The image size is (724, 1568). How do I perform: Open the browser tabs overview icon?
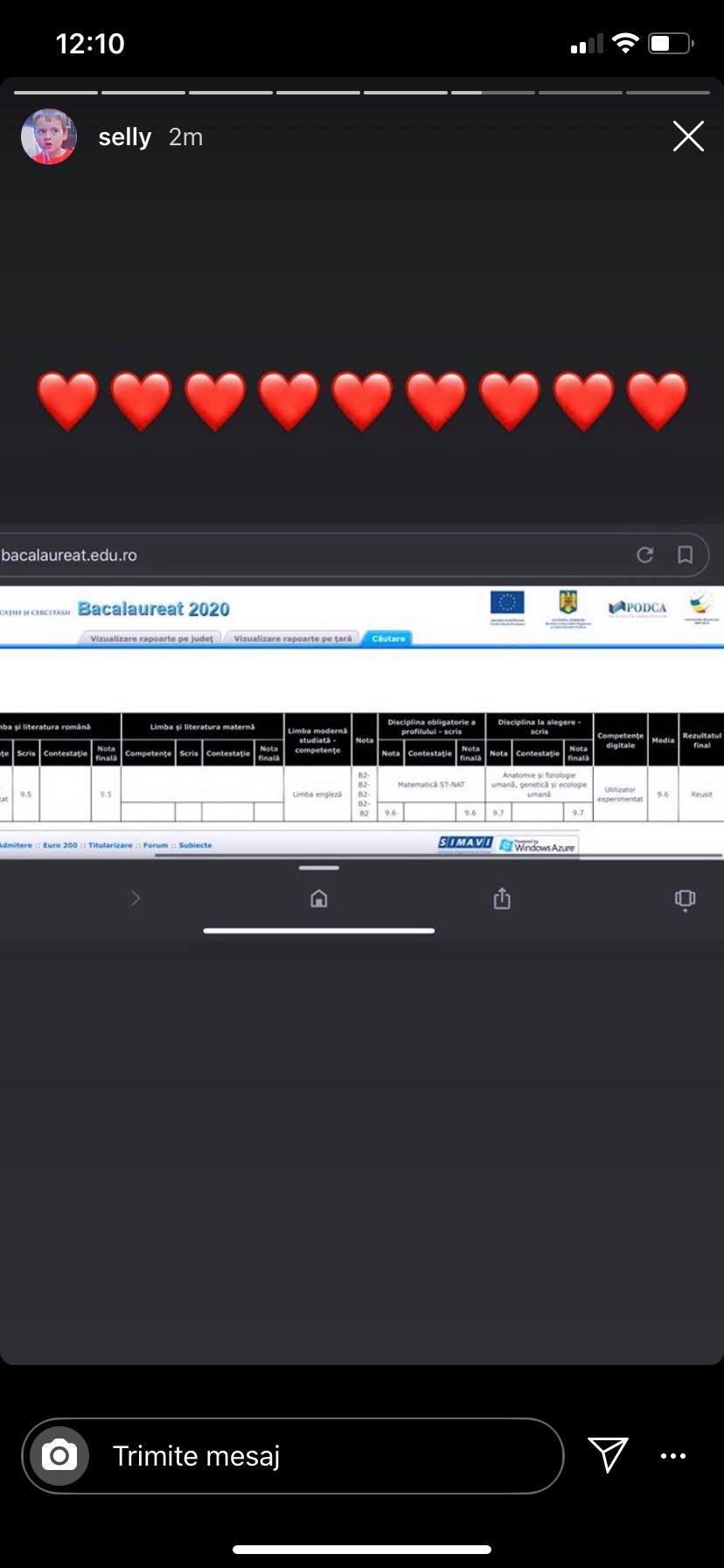pos(686,899)
